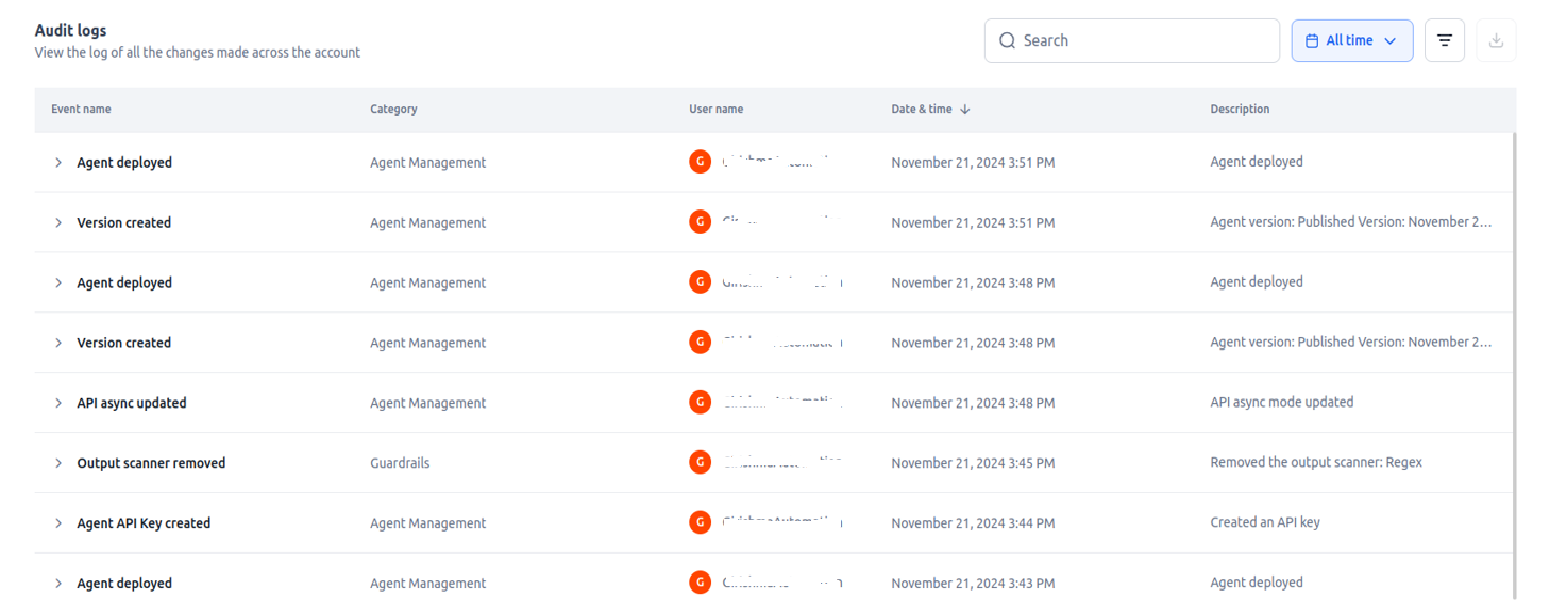The height and width of the screenshot is (612, 1555).
Task: Sort by Event name column header
Action: [81, 109]
